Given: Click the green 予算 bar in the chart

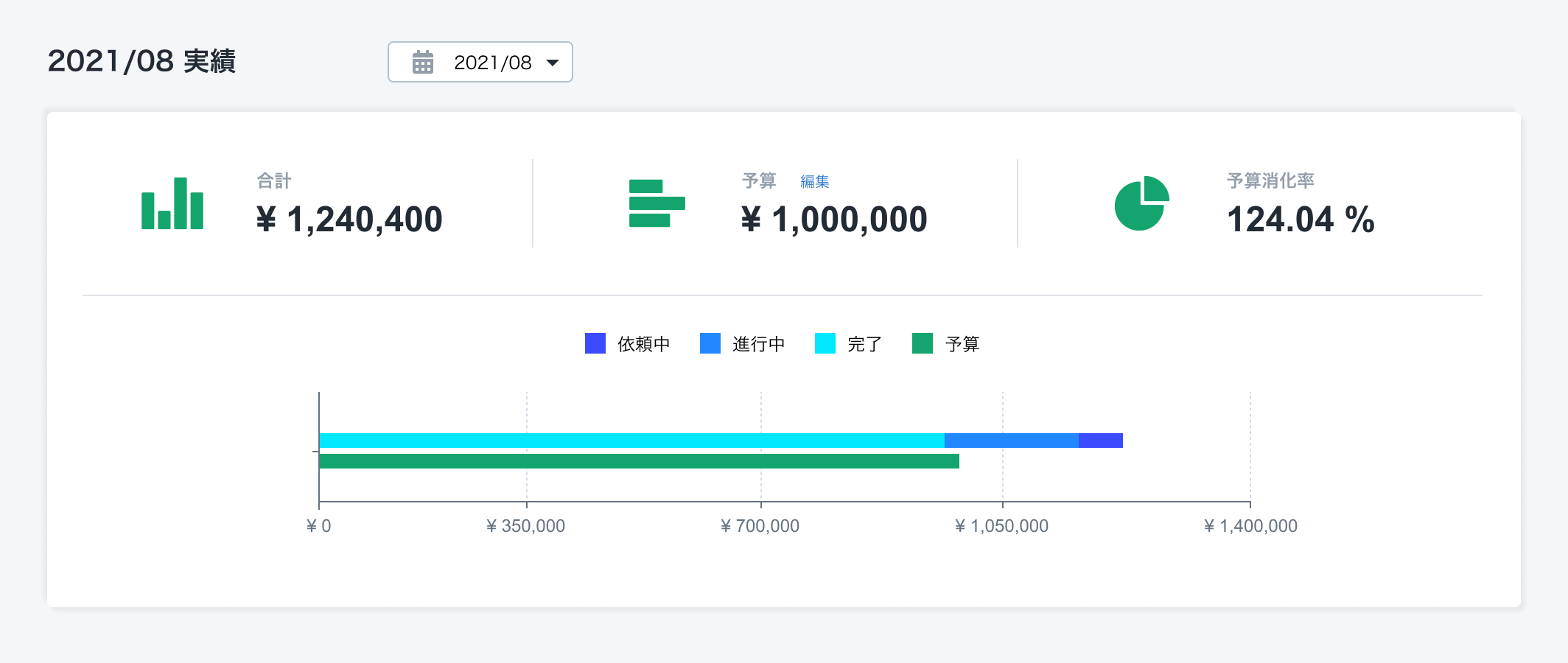Looking at the screenshot, I should (639, 461).
